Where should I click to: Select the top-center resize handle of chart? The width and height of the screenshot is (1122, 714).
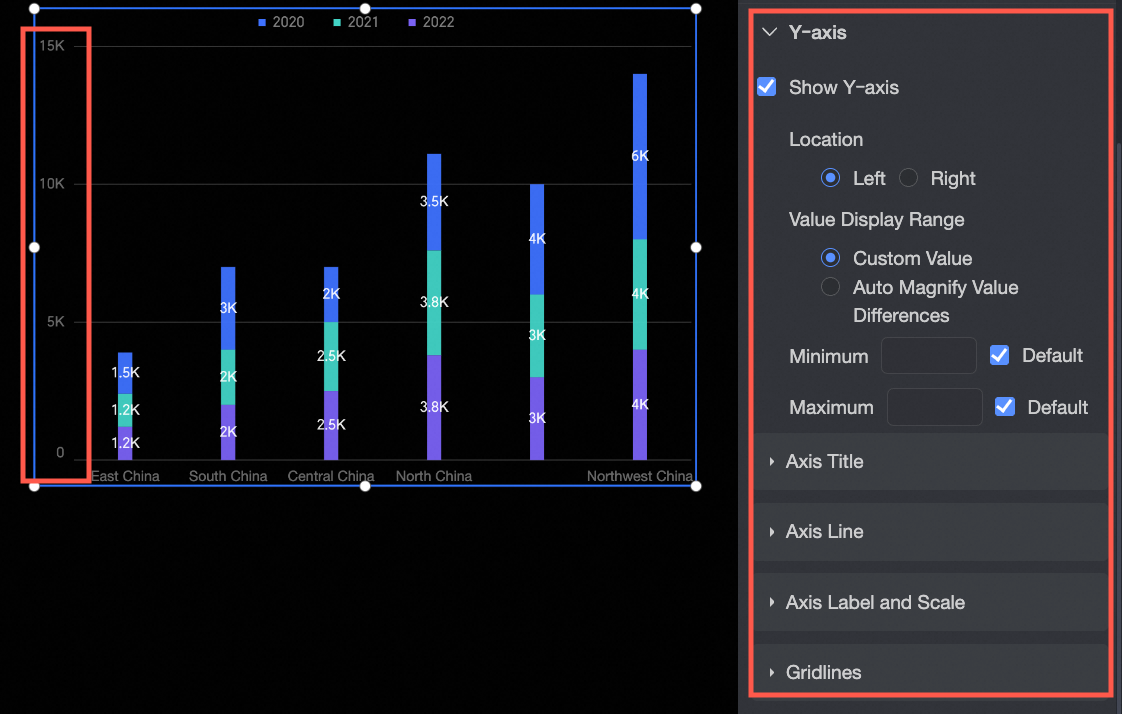(365, 9)
